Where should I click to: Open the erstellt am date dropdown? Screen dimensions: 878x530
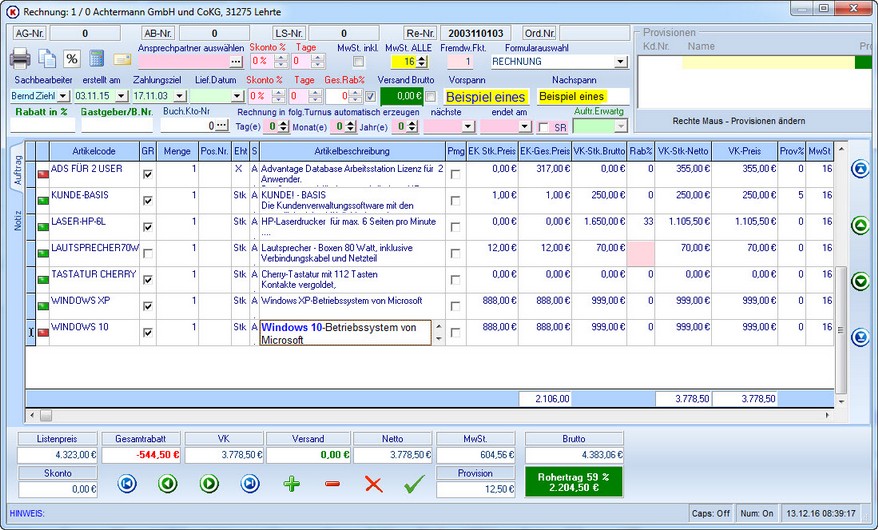click(121, 96)
